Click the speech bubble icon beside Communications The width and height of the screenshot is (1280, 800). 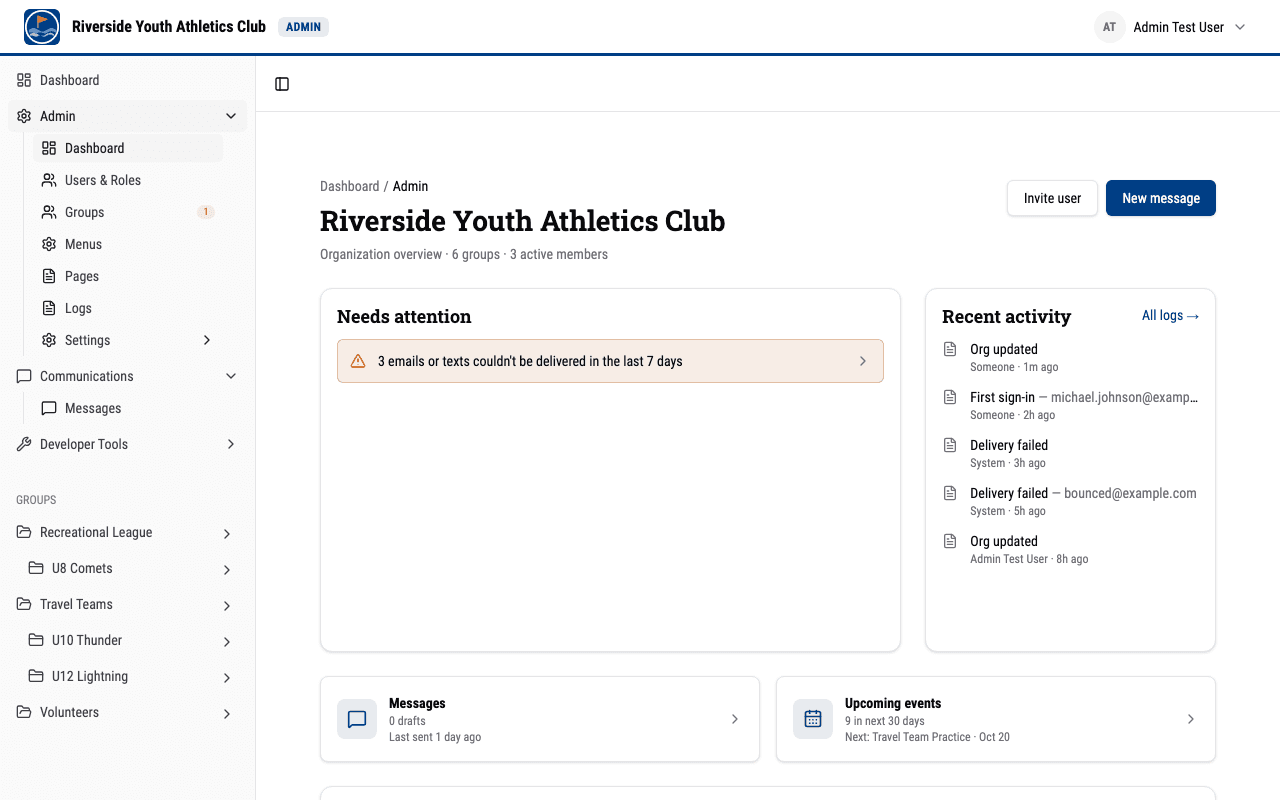[x=24, y=376]
